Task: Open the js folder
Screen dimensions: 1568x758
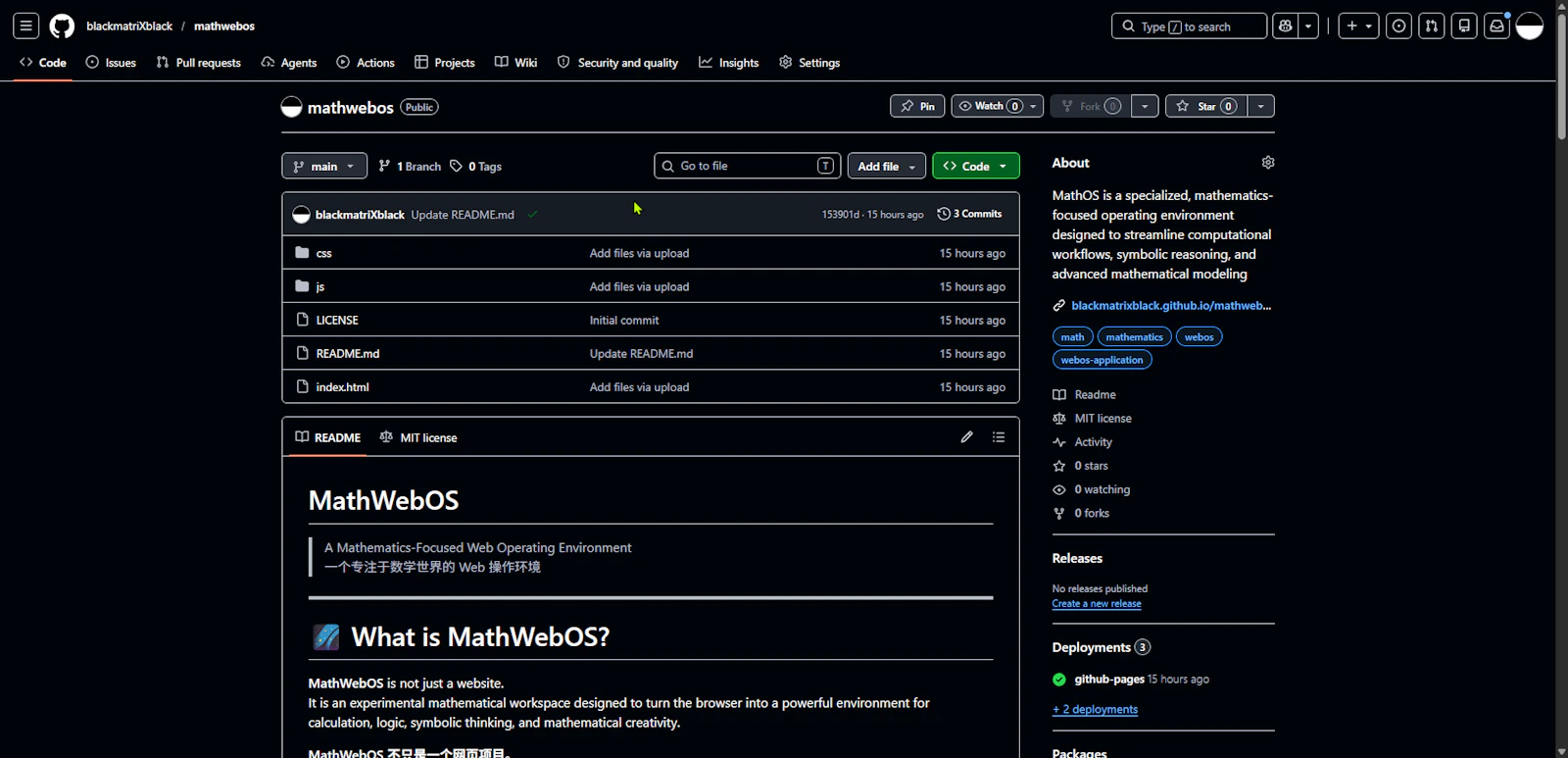Action: [320, 287]
